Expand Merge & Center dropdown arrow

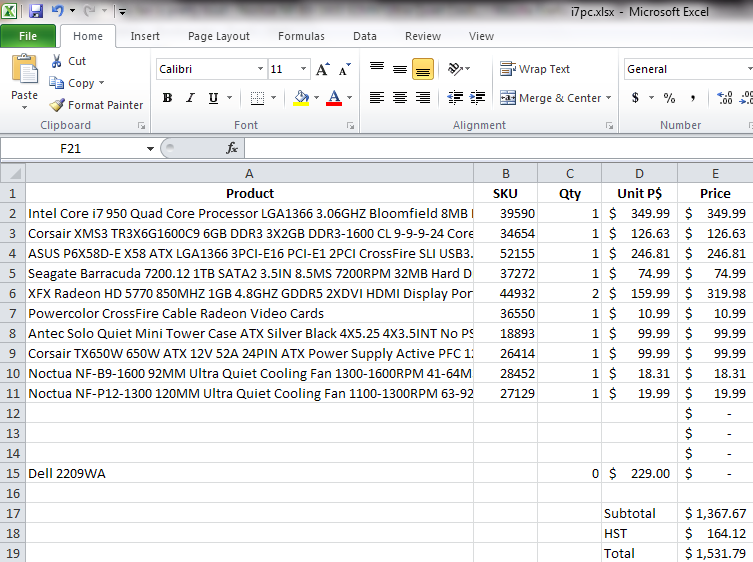click(x=608, y=98)
